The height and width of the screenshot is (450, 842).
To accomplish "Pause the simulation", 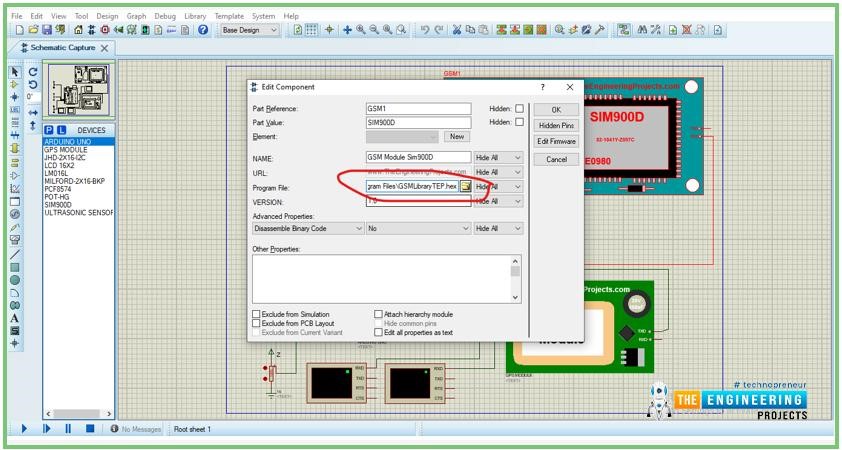I will tap(68, 429).
